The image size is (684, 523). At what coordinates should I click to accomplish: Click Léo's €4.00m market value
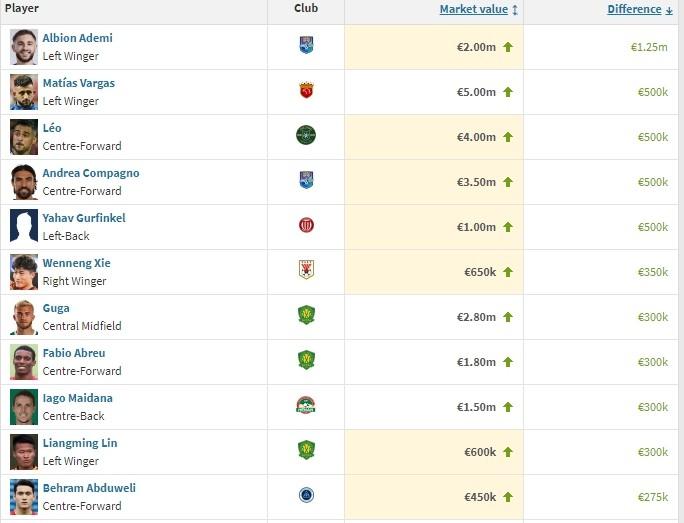coord(476,137)
